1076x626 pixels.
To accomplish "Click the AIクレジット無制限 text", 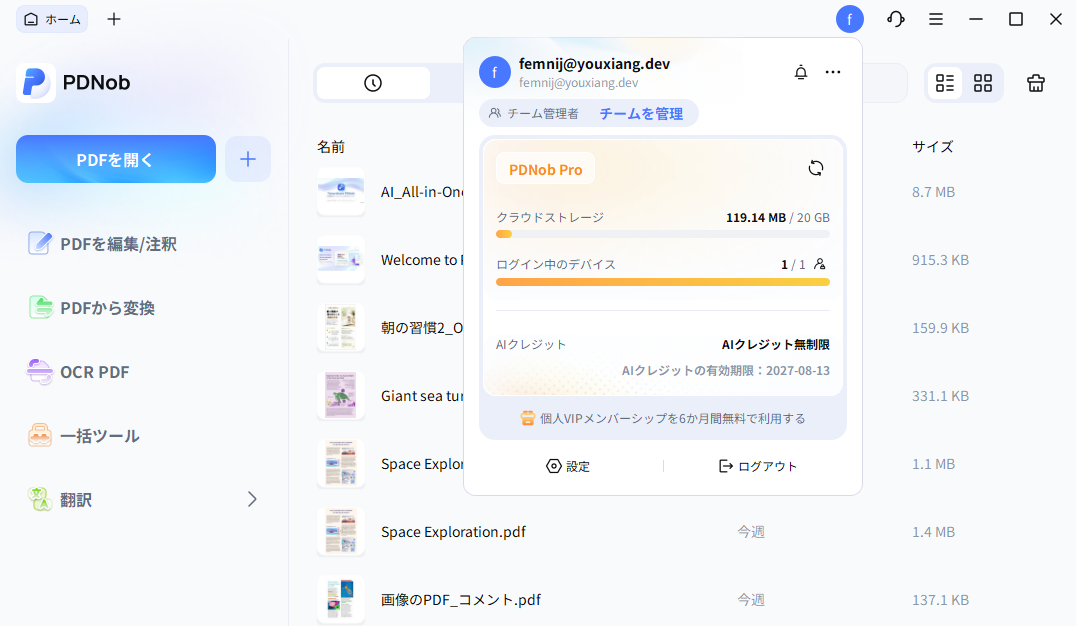I will (x=775, y=345).
